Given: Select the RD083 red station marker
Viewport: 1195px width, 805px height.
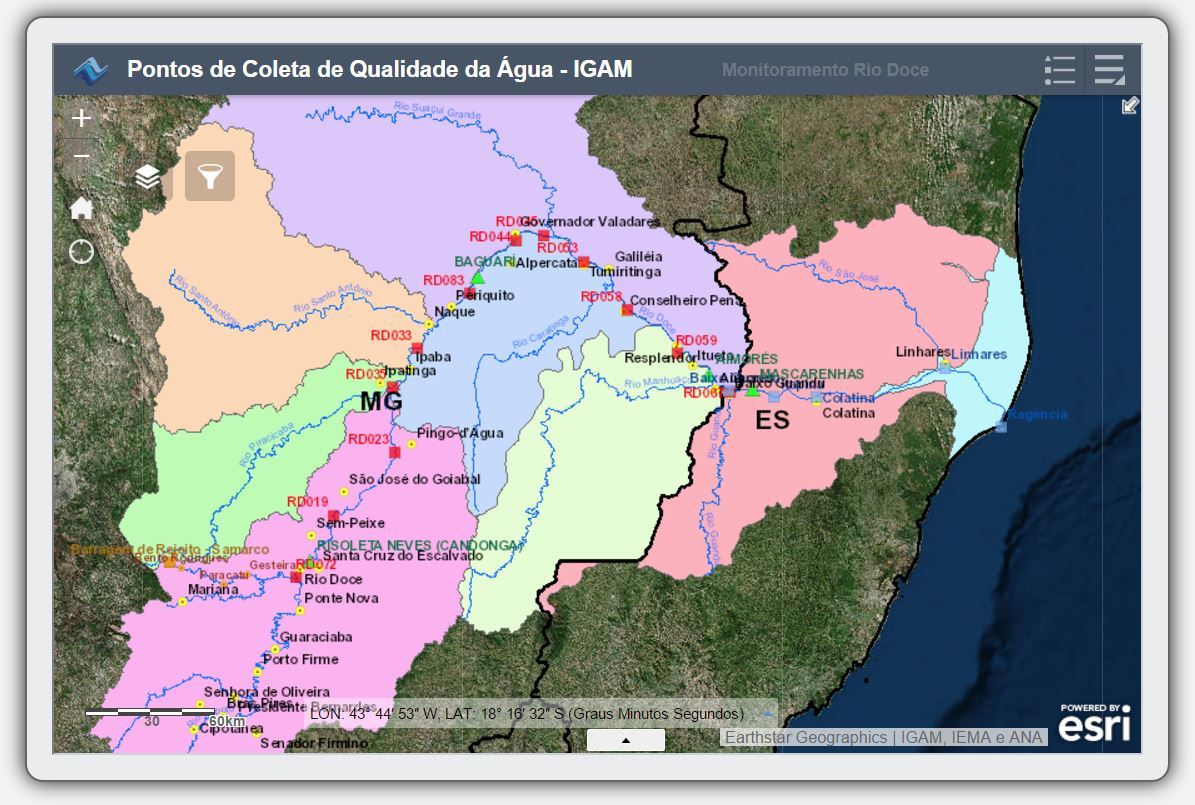Looking at the screenshot, I should tap(469, 293).
